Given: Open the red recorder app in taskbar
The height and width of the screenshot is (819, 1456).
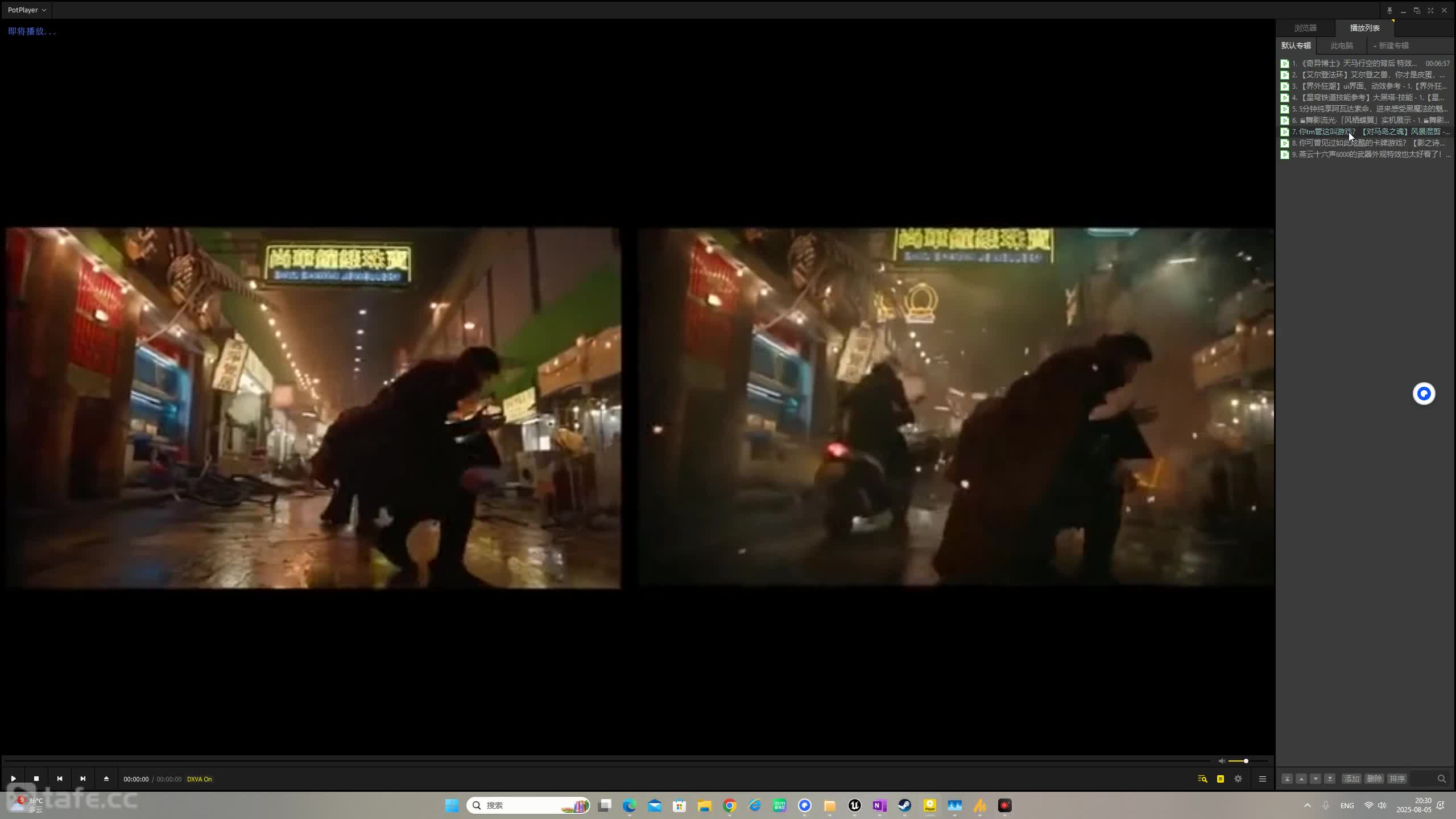Looking at the screenshot, I should pyautogui.click(x=1005, y=805).
